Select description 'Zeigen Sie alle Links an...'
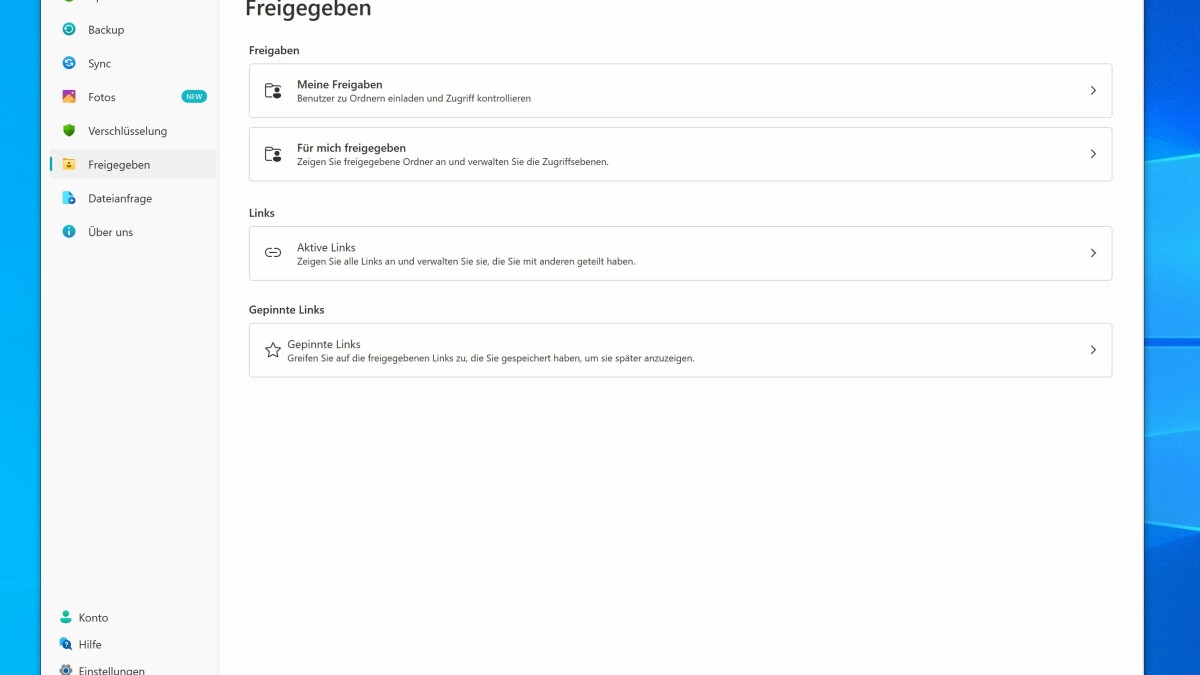Screen dimensions: 1200x675 pos(466,261)
